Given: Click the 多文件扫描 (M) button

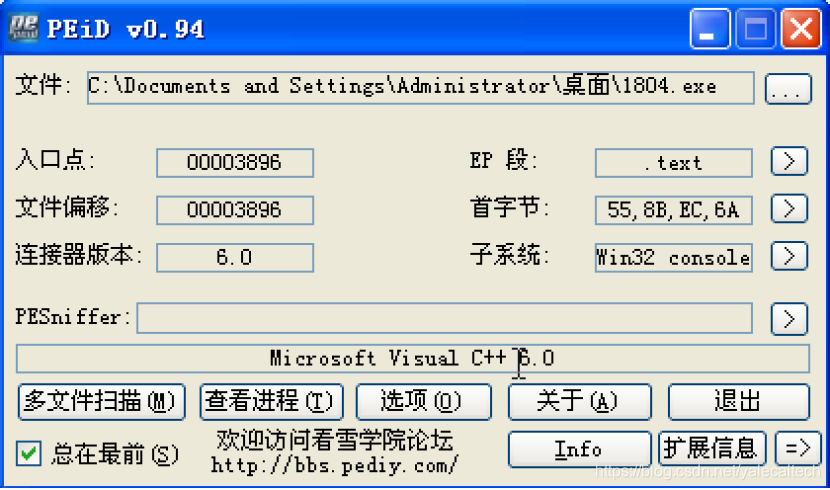Looking at the screenshot, I should point(102,402).
